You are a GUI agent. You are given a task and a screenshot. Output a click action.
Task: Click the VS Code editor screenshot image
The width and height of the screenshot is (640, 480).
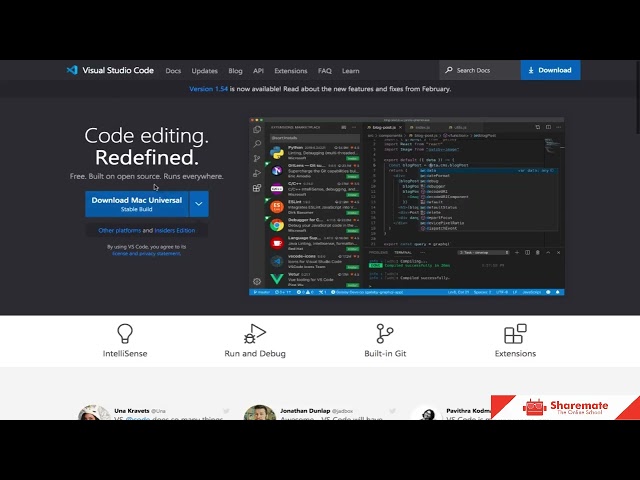pyautogui.click(x=407, y=207)
